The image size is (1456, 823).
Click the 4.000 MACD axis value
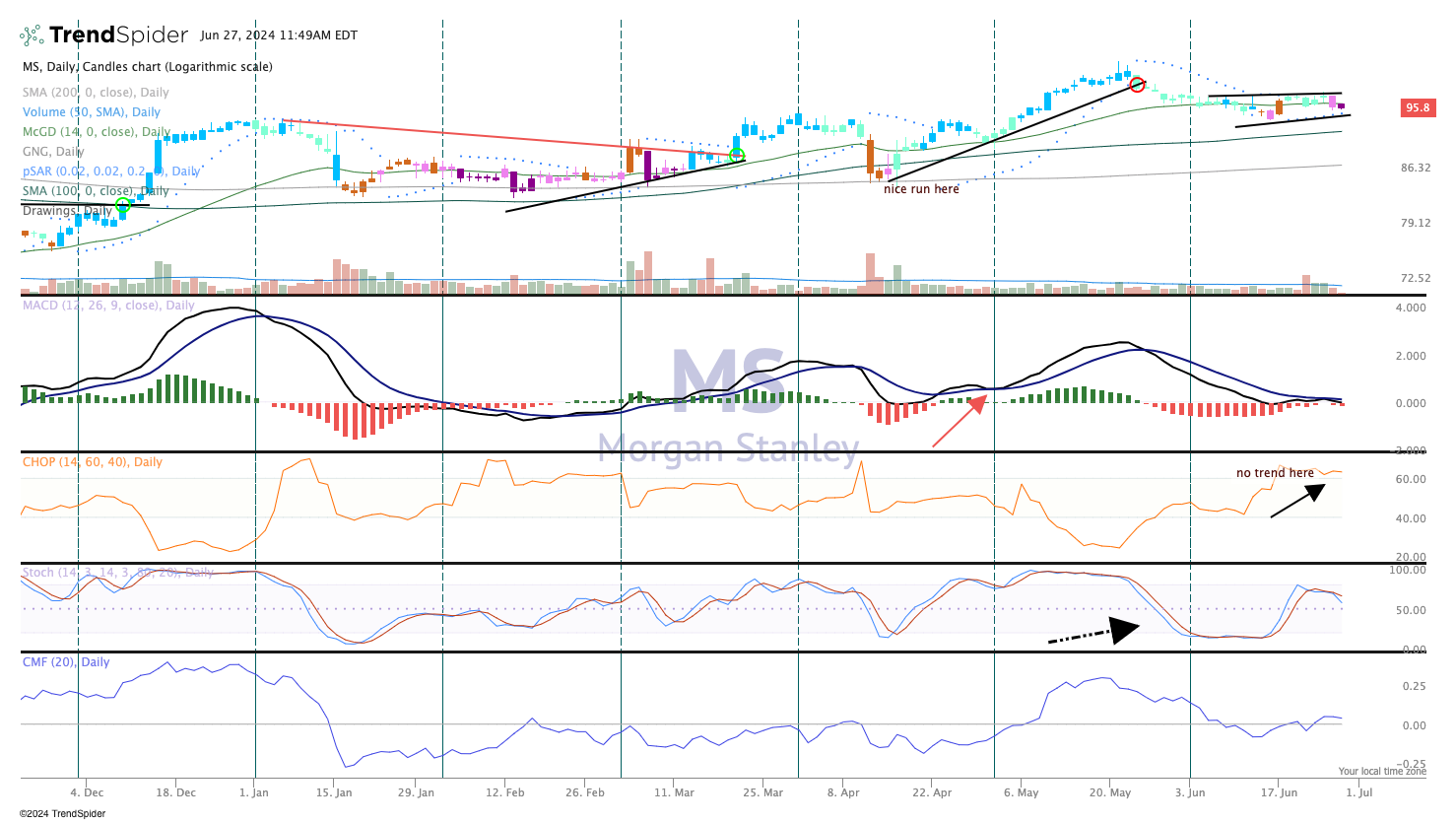(1412, 308)
